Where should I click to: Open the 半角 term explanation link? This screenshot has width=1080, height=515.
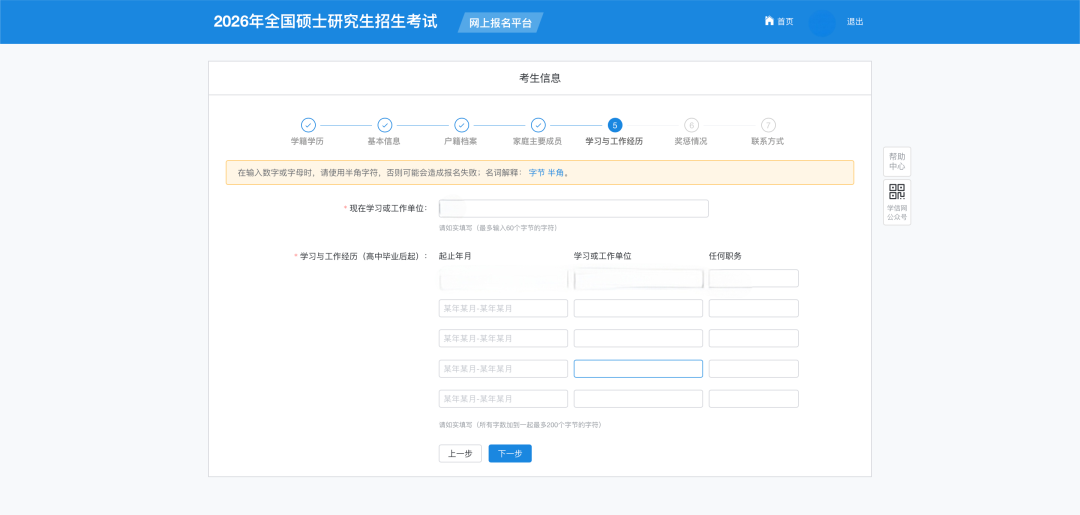555,173
